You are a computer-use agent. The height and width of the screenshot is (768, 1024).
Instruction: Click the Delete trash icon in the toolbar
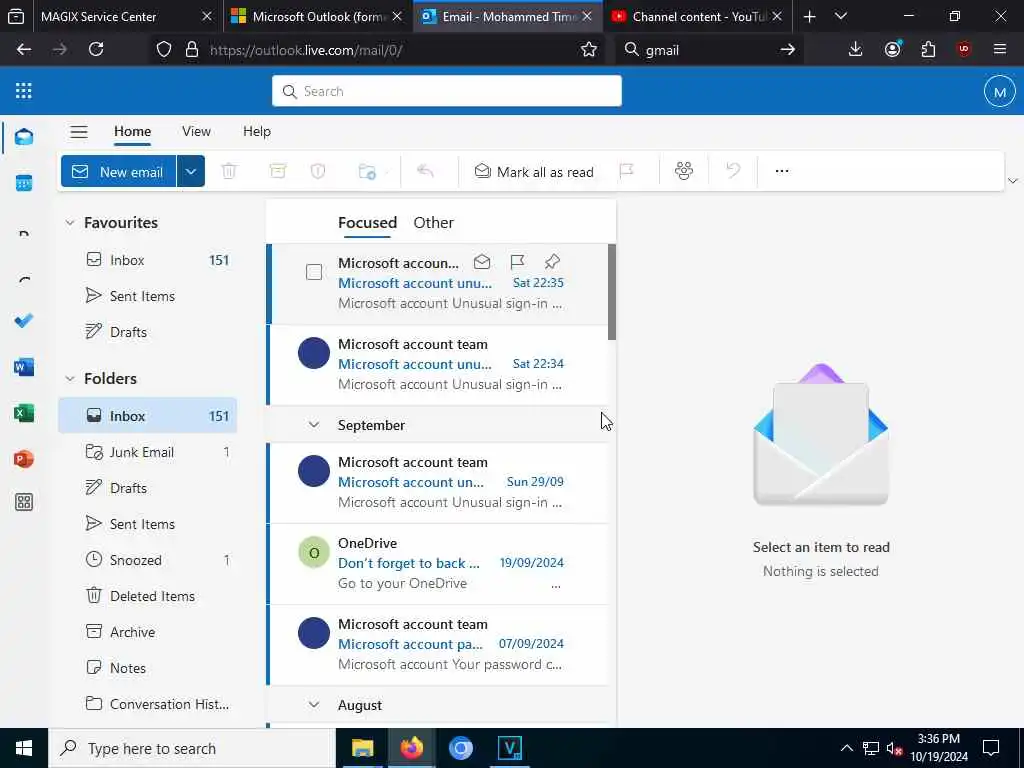pos(229,172)
